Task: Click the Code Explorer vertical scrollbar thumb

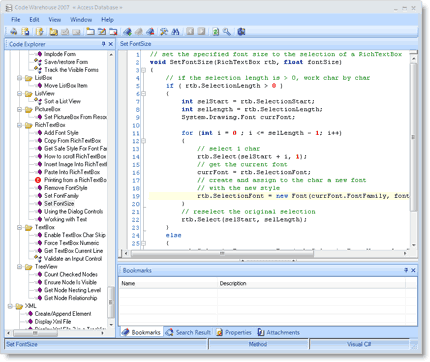Action: pos(111,302)
